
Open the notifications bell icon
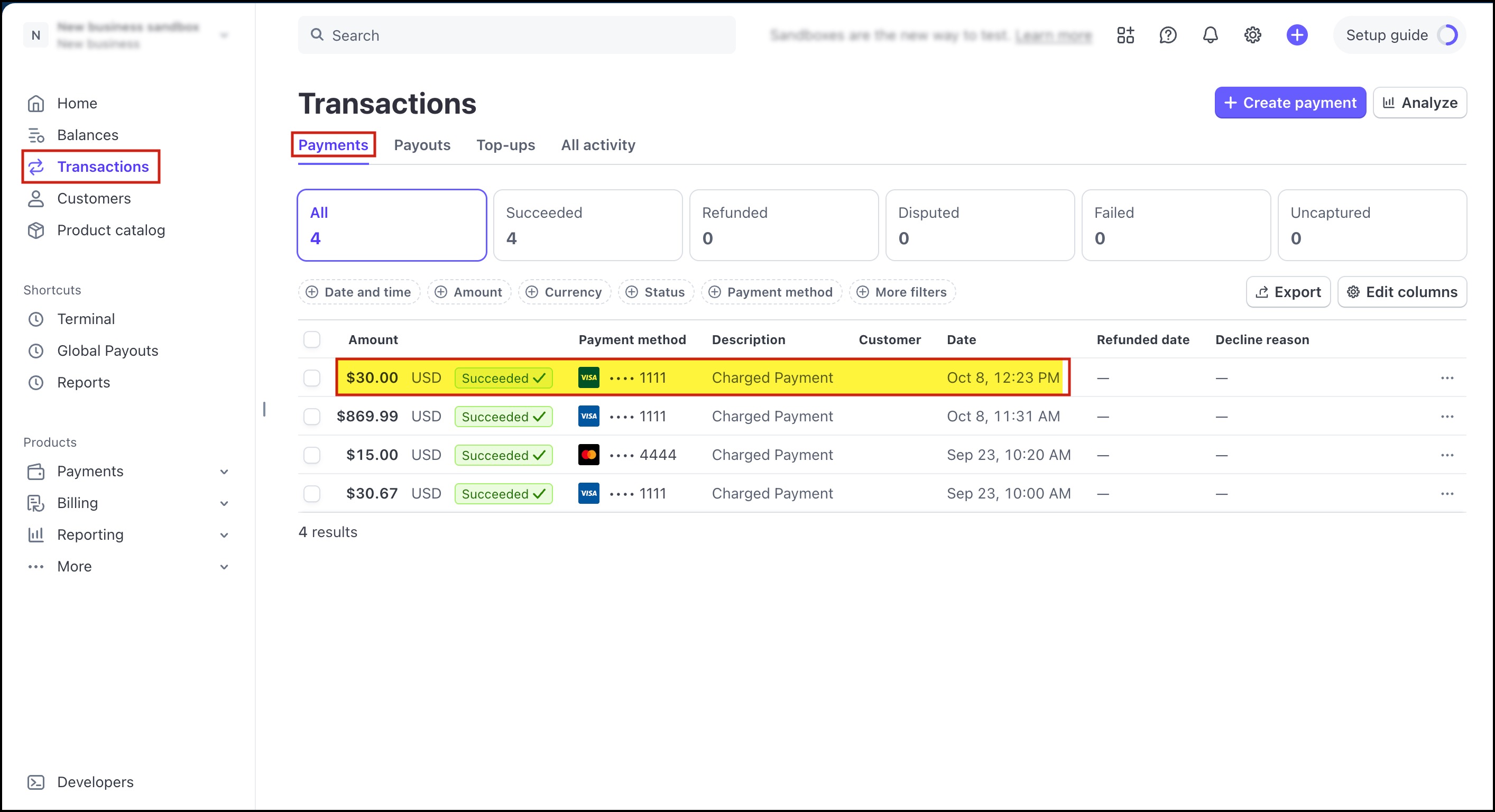point(1210,35)
